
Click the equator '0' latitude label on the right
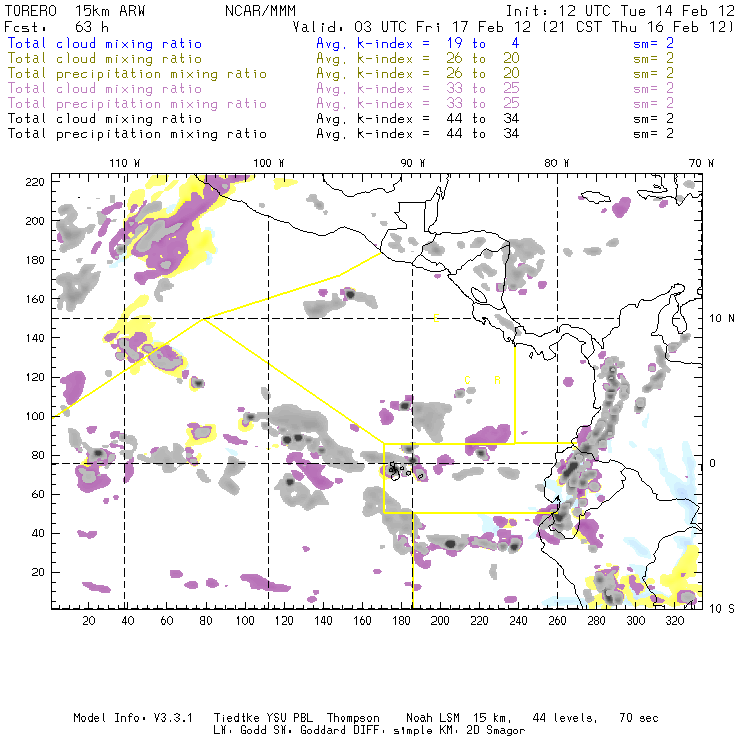[x=713, y=463]
